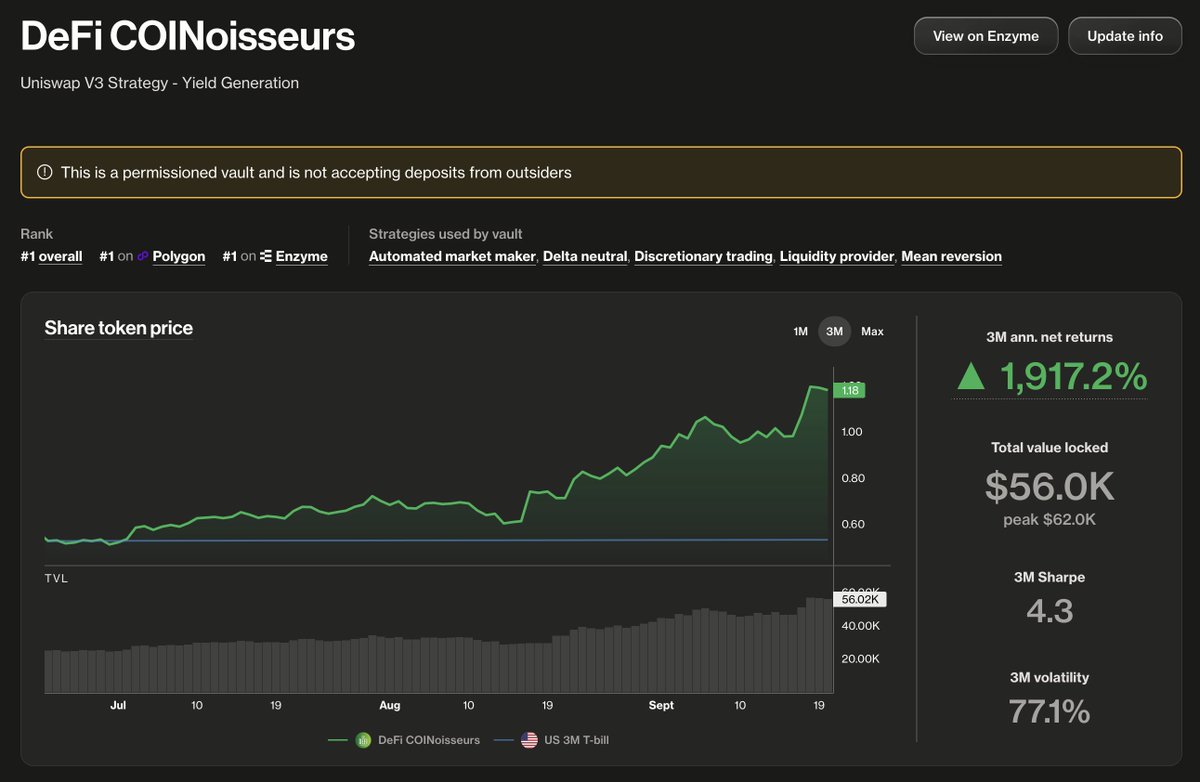Click the 3M ann. net returns label
This screenshot has width=1200, height=782.
point(1050,337)
